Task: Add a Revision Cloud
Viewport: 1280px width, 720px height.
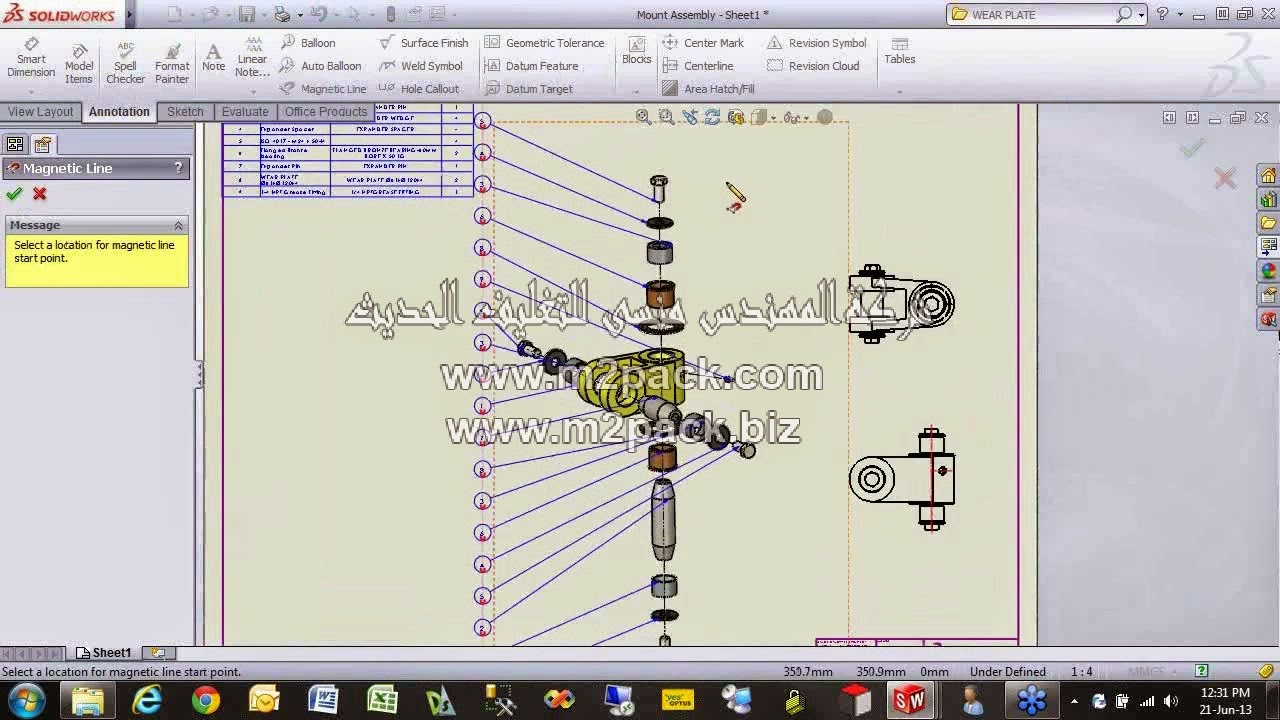Action: pos(813,66)
